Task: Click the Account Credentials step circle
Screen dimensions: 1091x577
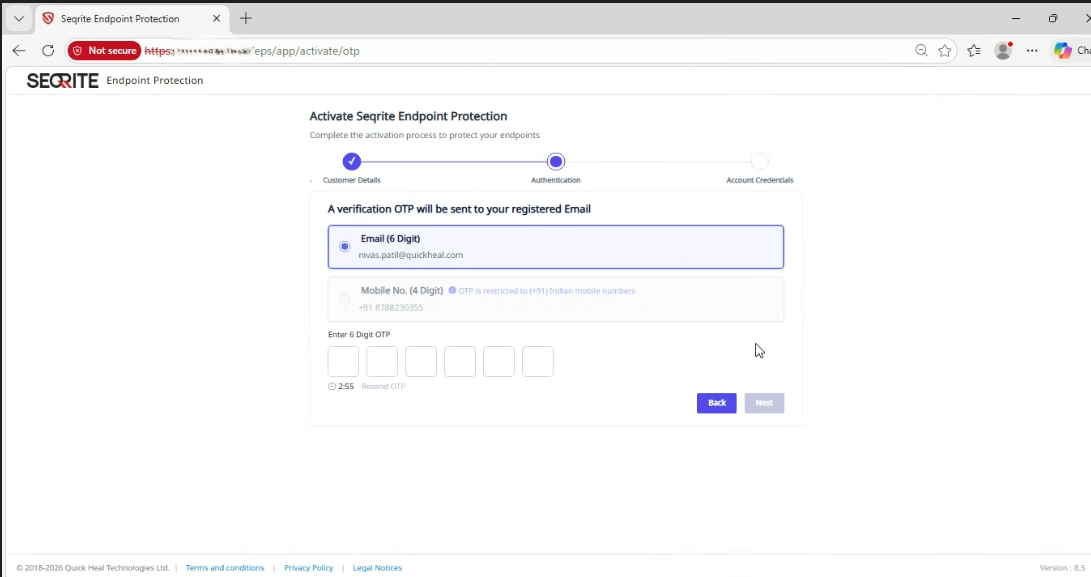Action: [x=759, y=160]
